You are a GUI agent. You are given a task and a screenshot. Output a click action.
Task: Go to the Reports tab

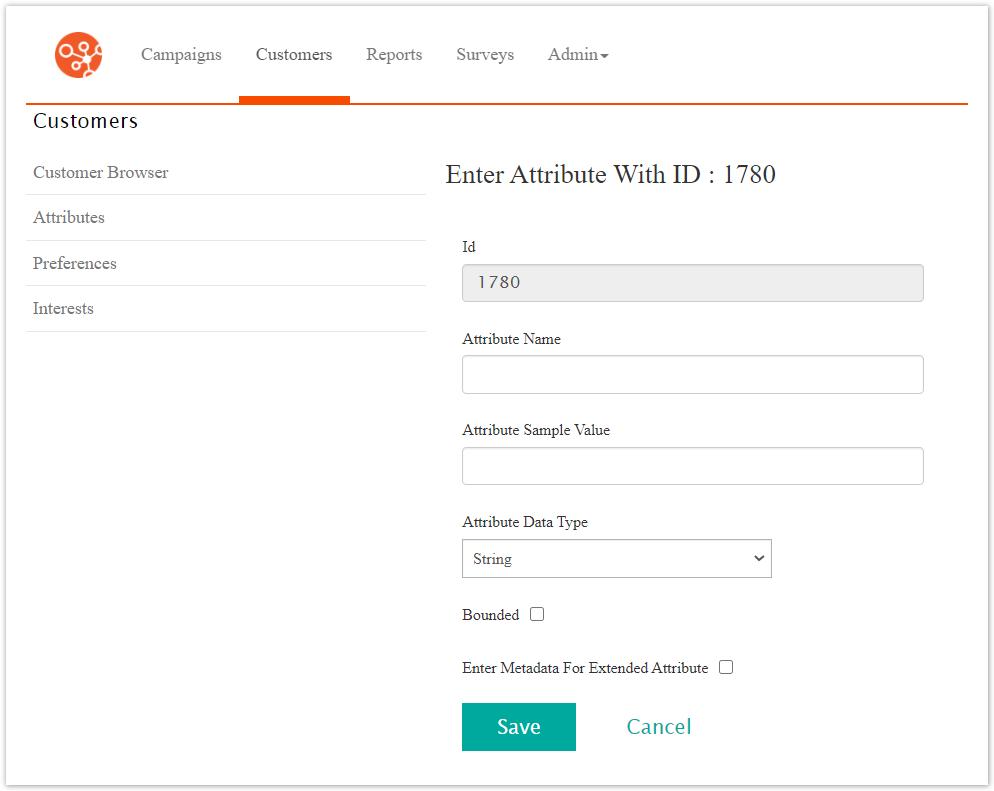coord(394,55)
